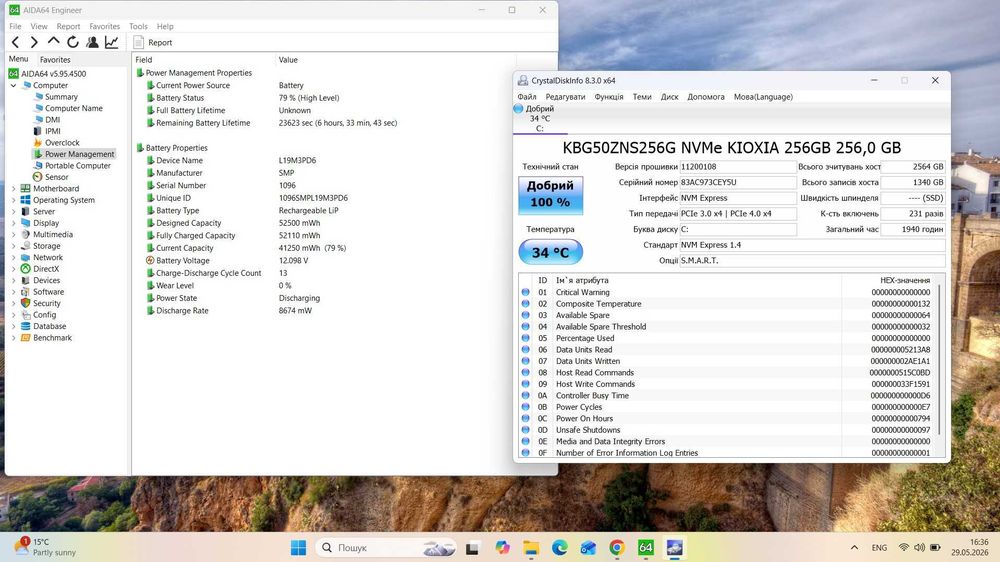Click the Devices icon in the tree
Viewport: 1000px width, 562px height.
tap(26, 281)
